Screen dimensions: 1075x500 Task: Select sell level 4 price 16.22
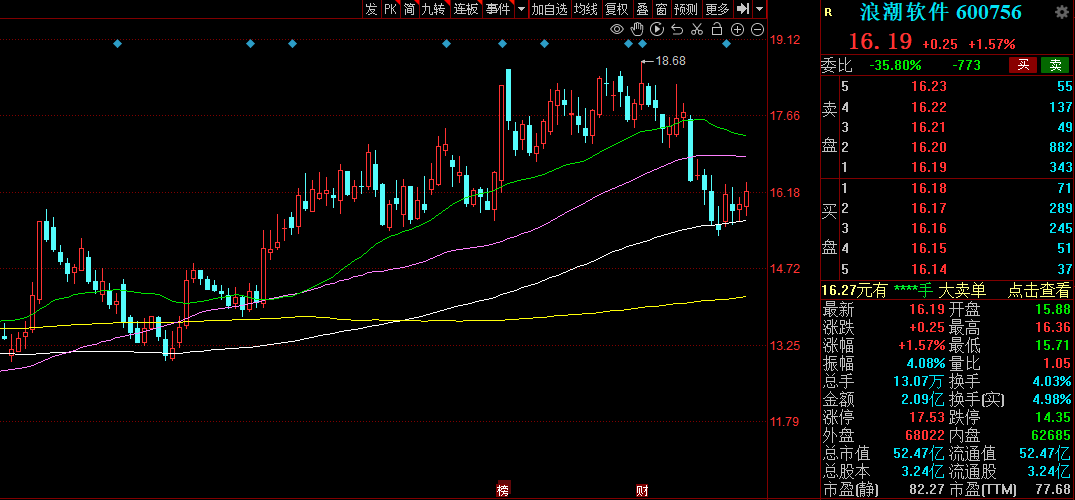pyautogui.click(x=928, y=107)
